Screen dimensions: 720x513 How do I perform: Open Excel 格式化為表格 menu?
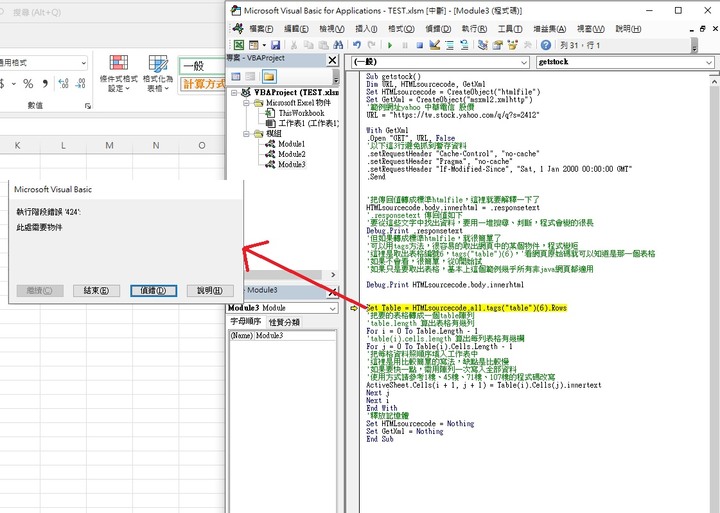tap(158, 73)
